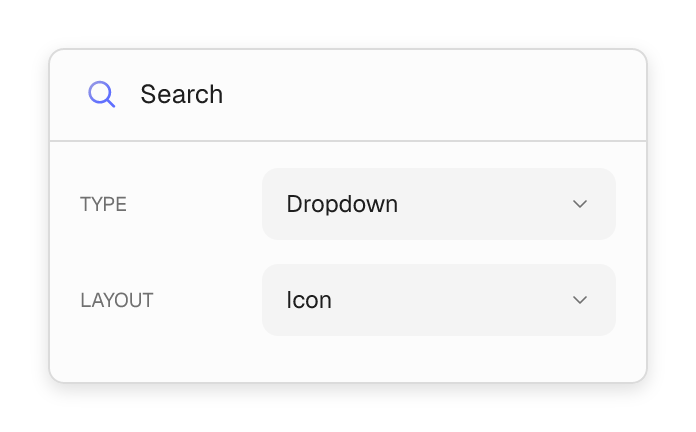Expand the Layout options list

point(439,300)
